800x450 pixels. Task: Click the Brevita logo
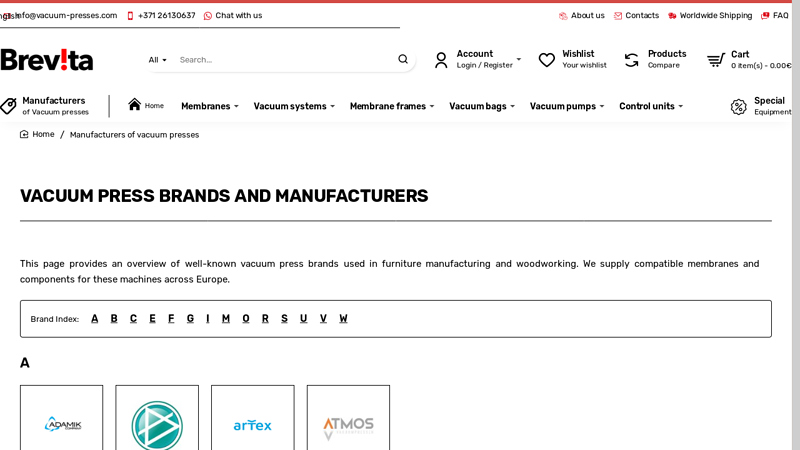pyautogui.click(x=46, y=60)
